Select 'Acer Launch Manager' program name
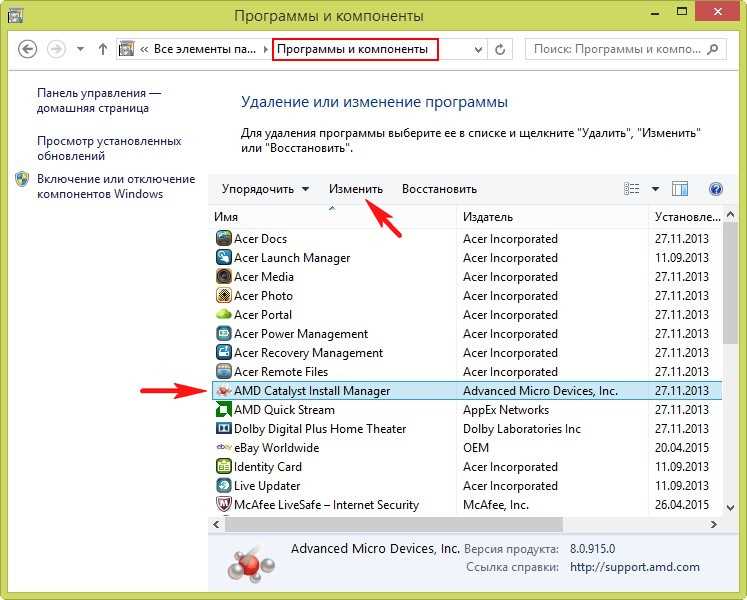The width and height of the screenshot is (747, 600). 292,258
